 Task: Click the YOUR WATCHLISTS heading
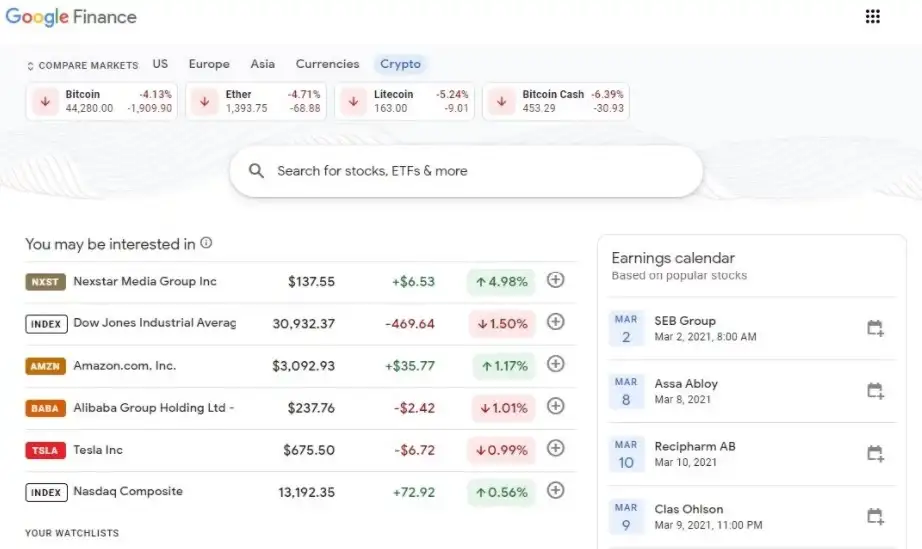(72, 533)
